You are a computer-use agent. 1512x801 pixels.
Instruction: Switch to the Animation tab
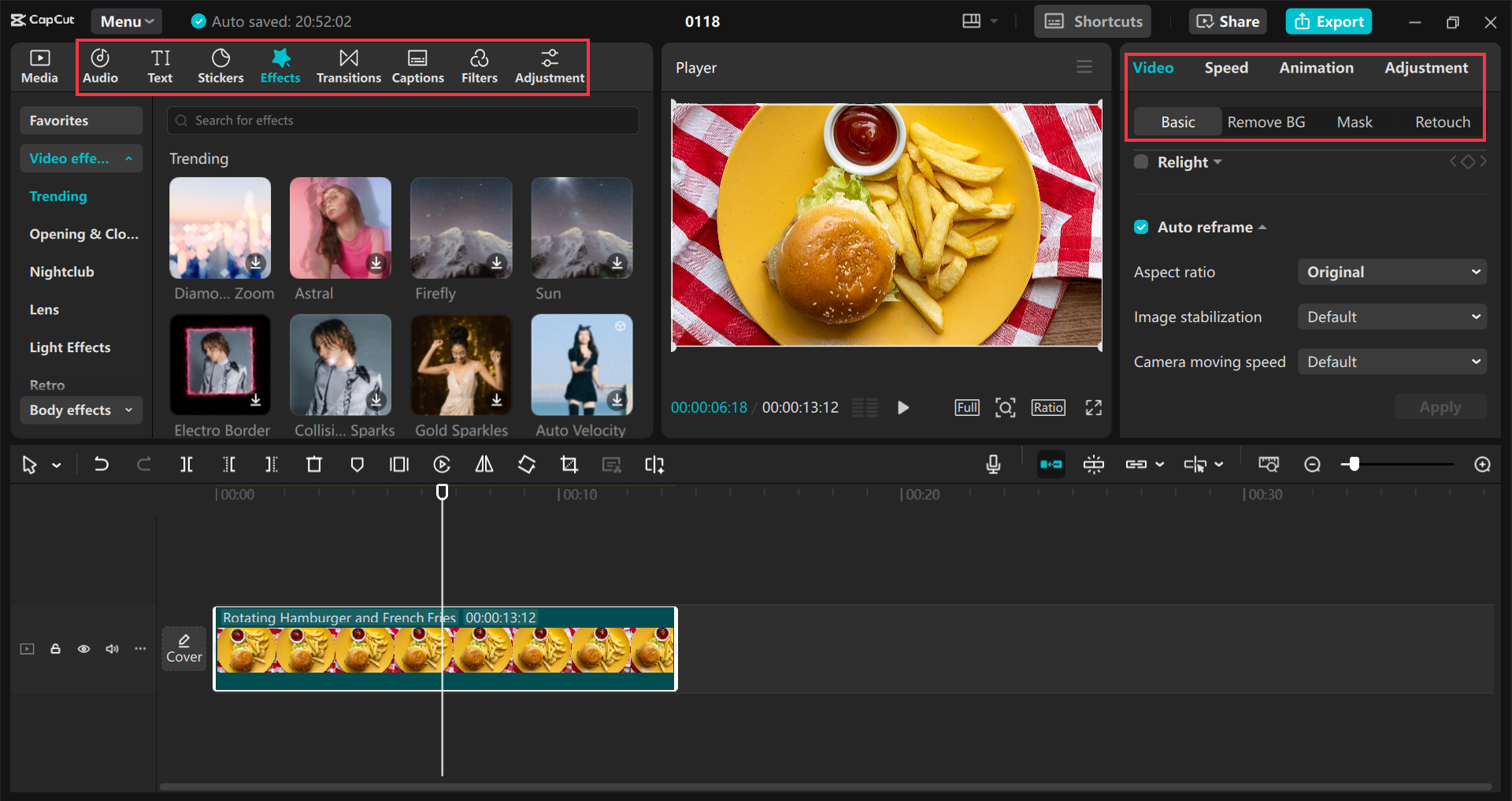(1316, 68)
